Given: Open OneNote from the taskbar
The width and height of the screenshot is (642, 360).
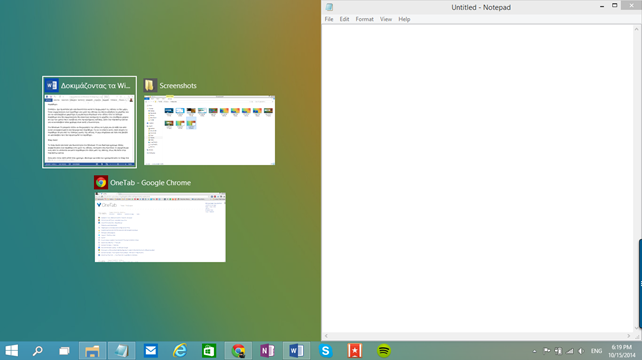Looking at the screenshot, I should (x=267, y=351).
